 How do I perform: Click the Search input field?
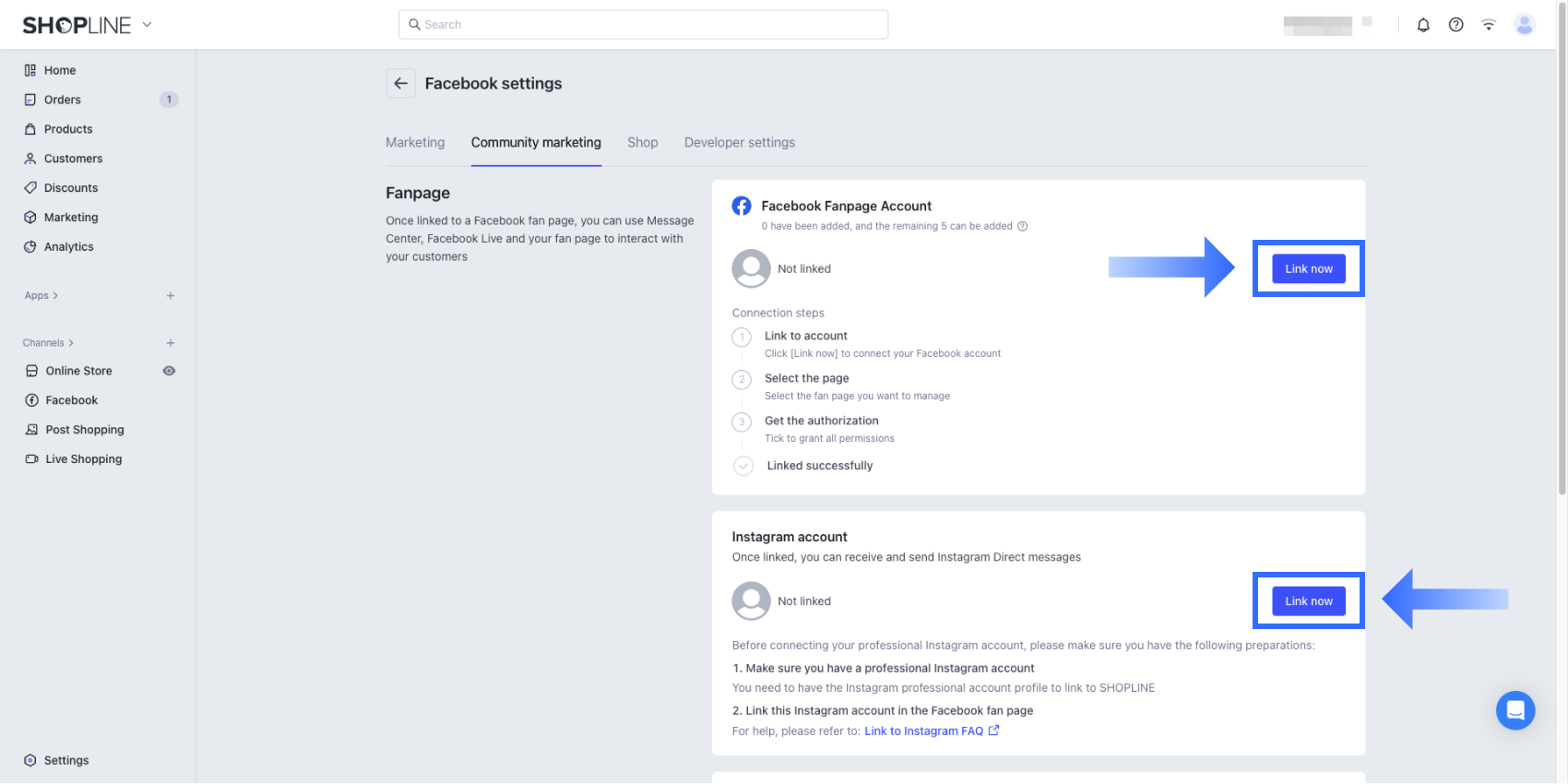coord(643,25)
